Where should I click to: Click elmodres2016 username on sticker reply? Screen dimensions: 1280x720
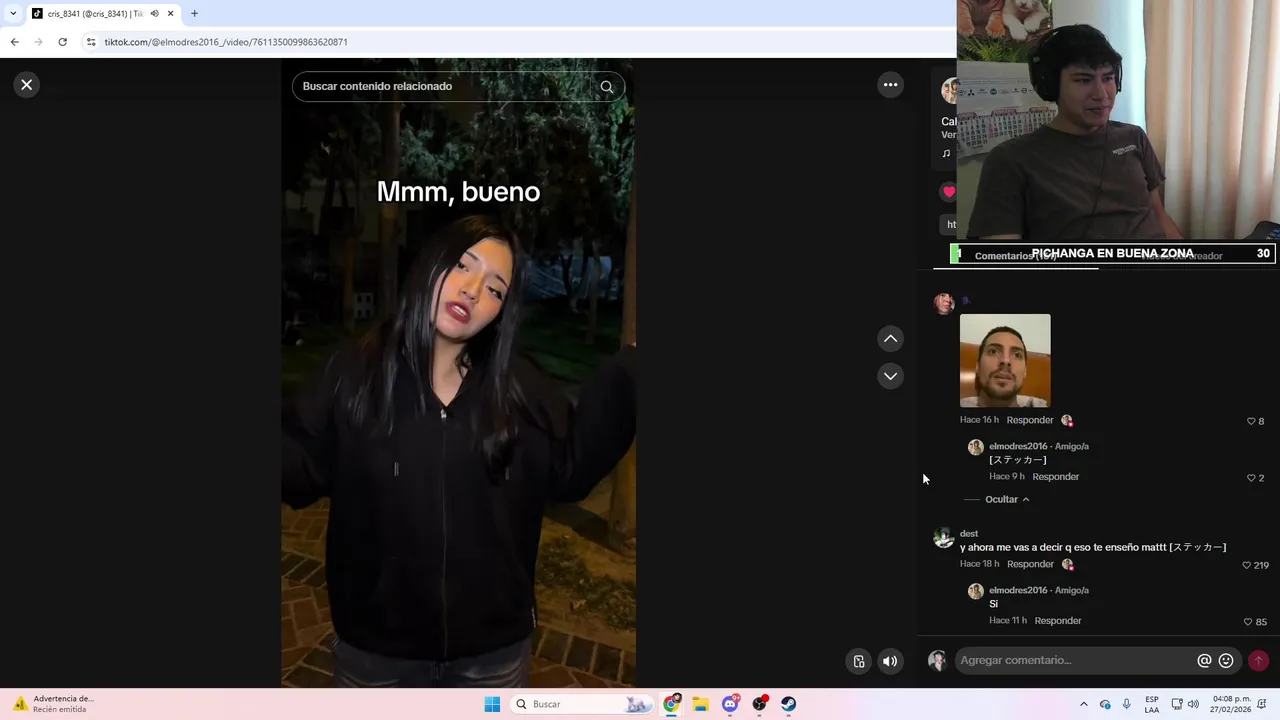tap(1018, 446)
